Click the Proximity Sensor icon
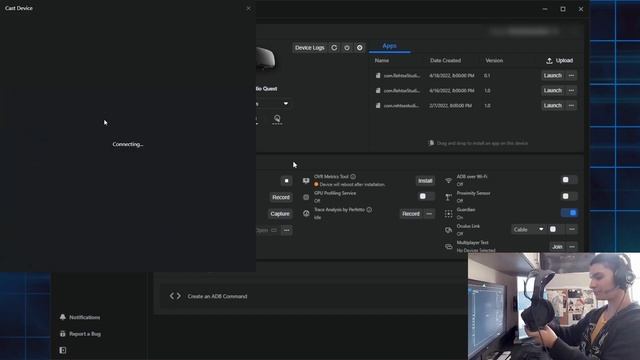 [449, 198]
